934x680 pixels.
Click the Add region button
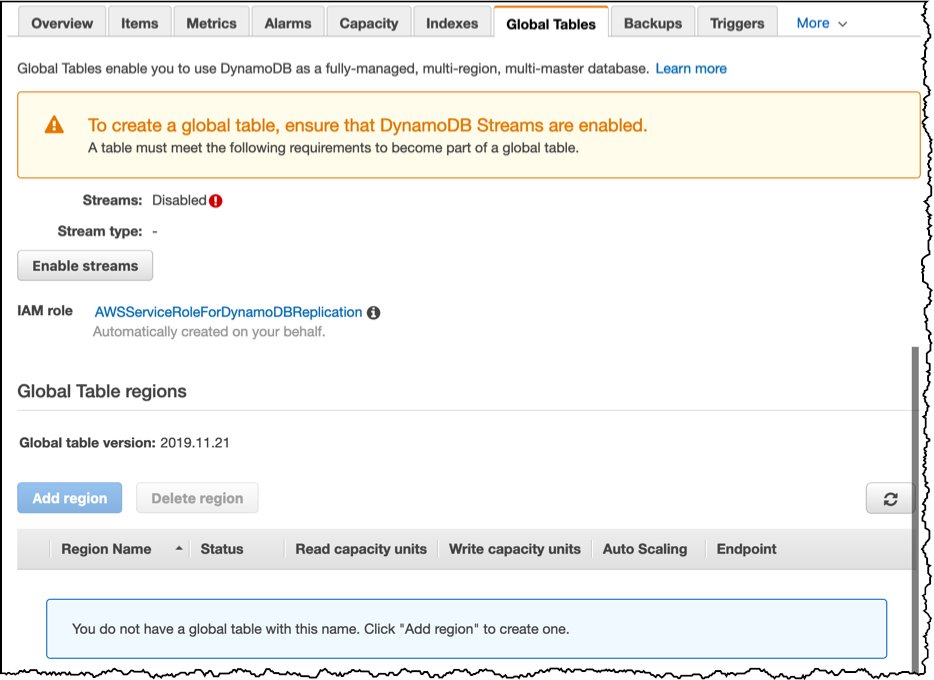tap(70, 498)
